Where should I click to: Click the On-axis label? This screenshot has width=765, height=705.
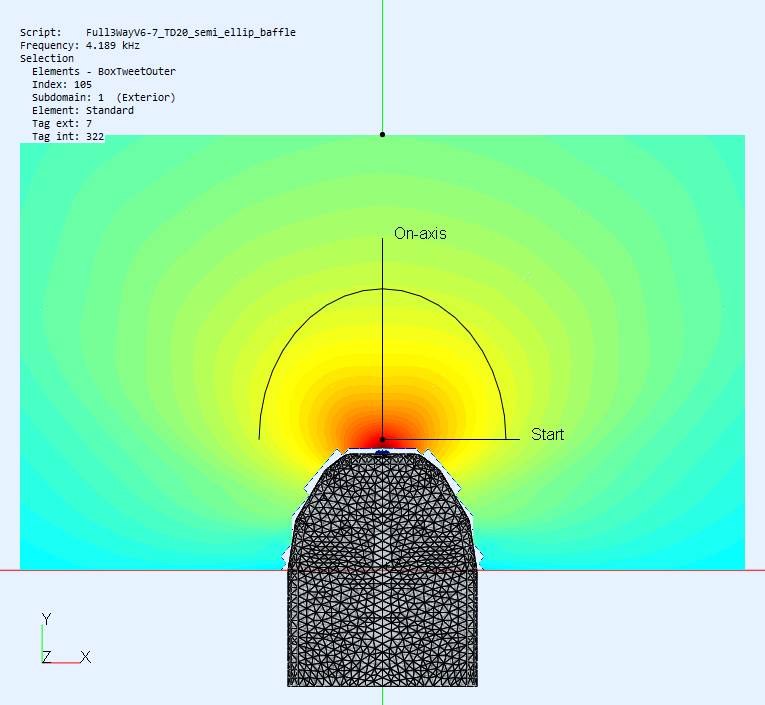click(420, 233)
